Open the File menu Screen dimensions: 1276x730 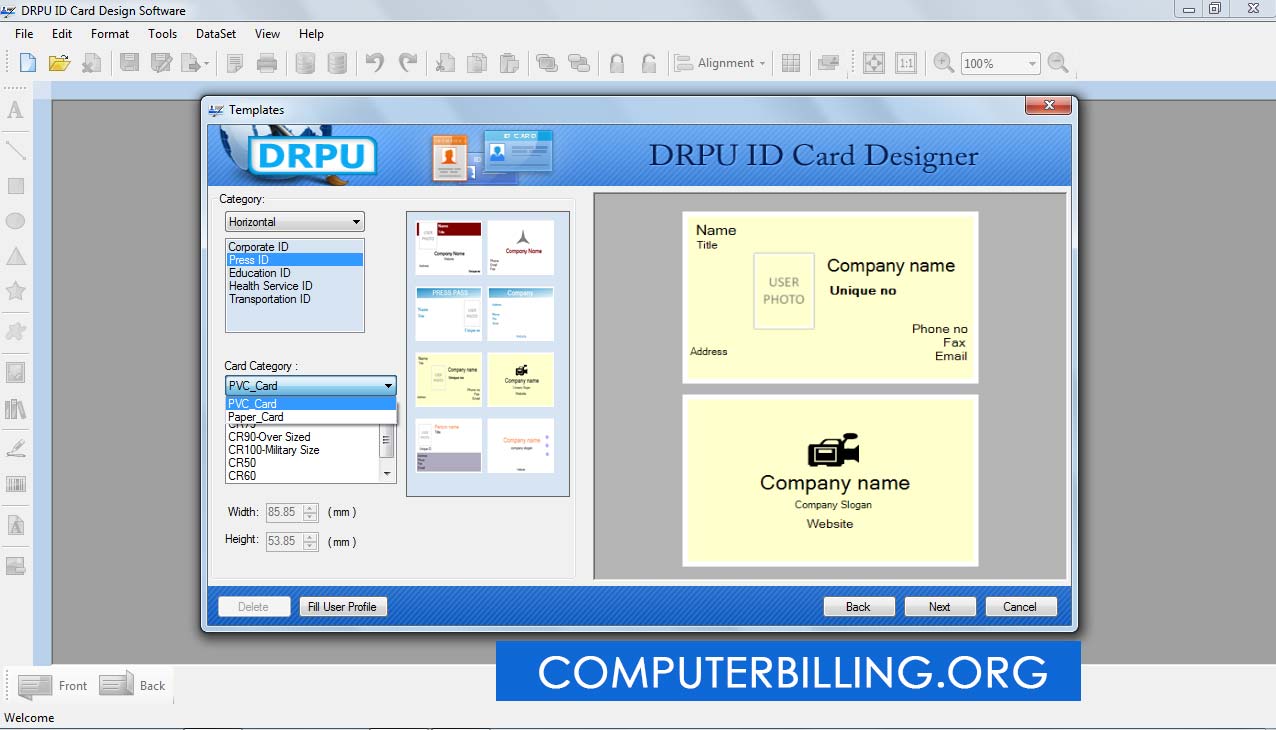pyautogui.click(x=24, y=33)
